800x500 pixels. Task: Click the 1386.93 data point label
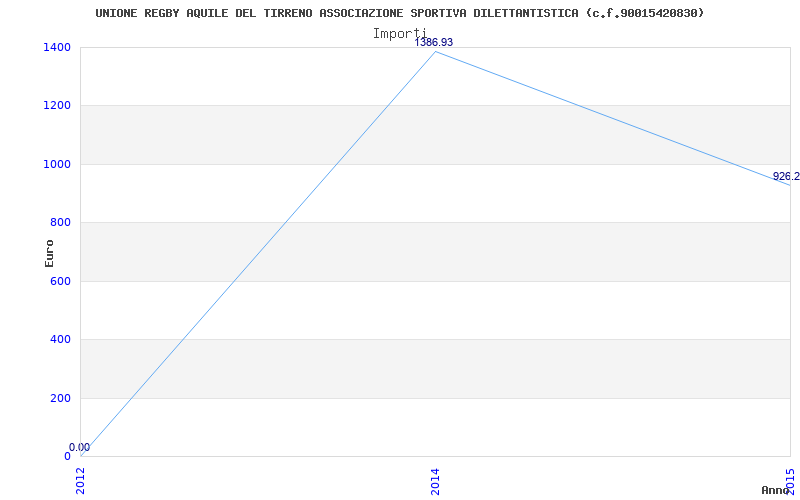[434, 42]
